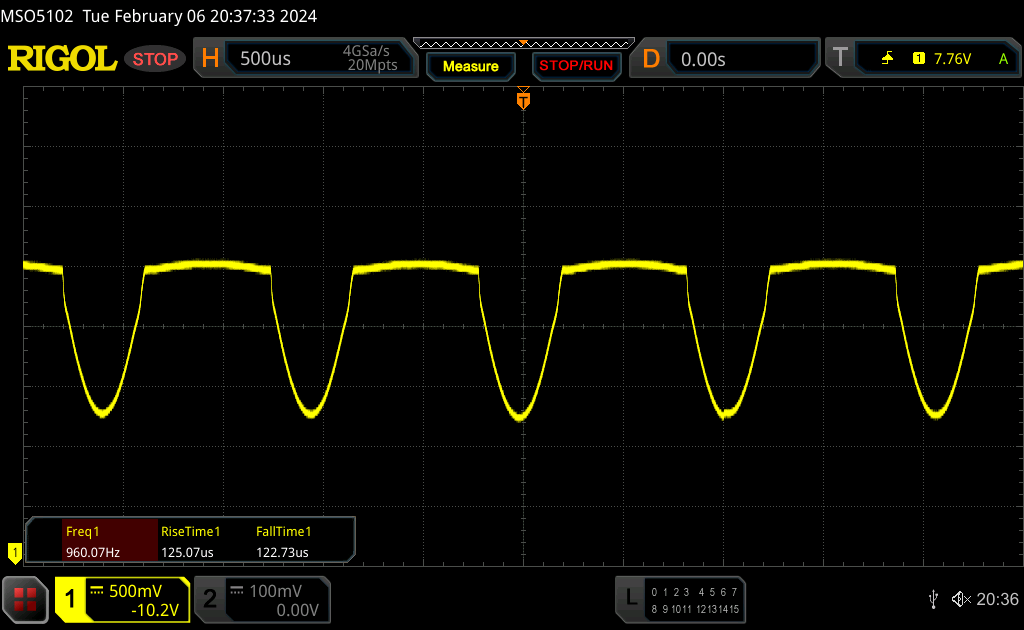
Task: Open the 7.76V trigger level setting
Action: point(952,59)
